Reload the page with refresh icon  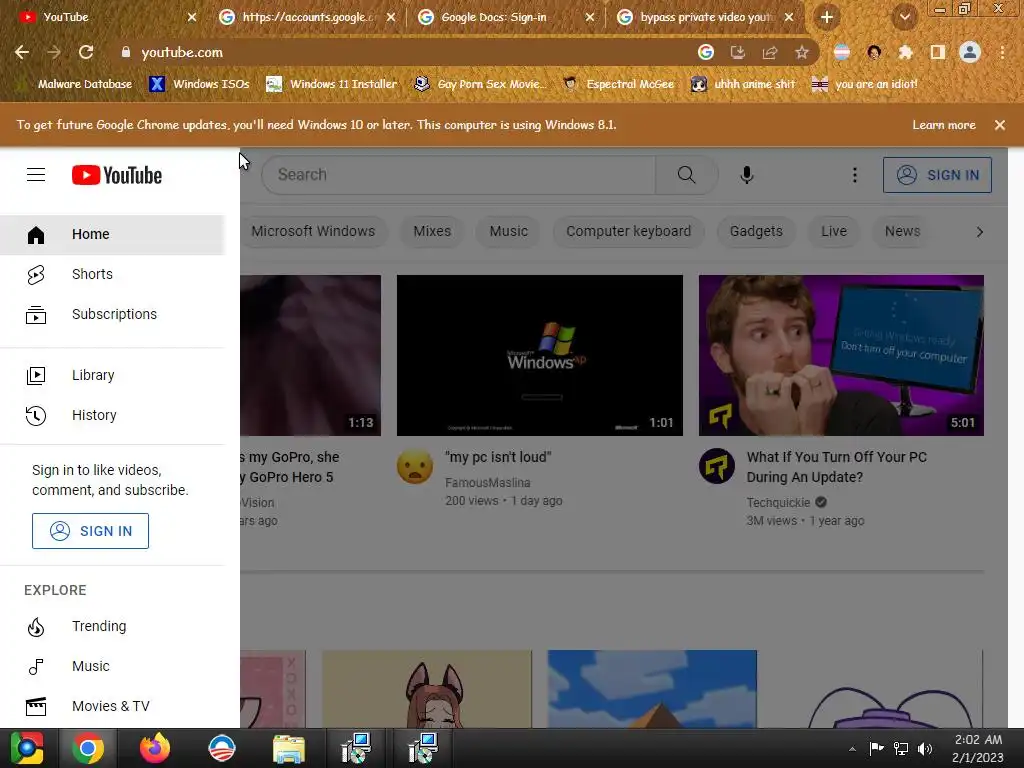click(86, 52)
